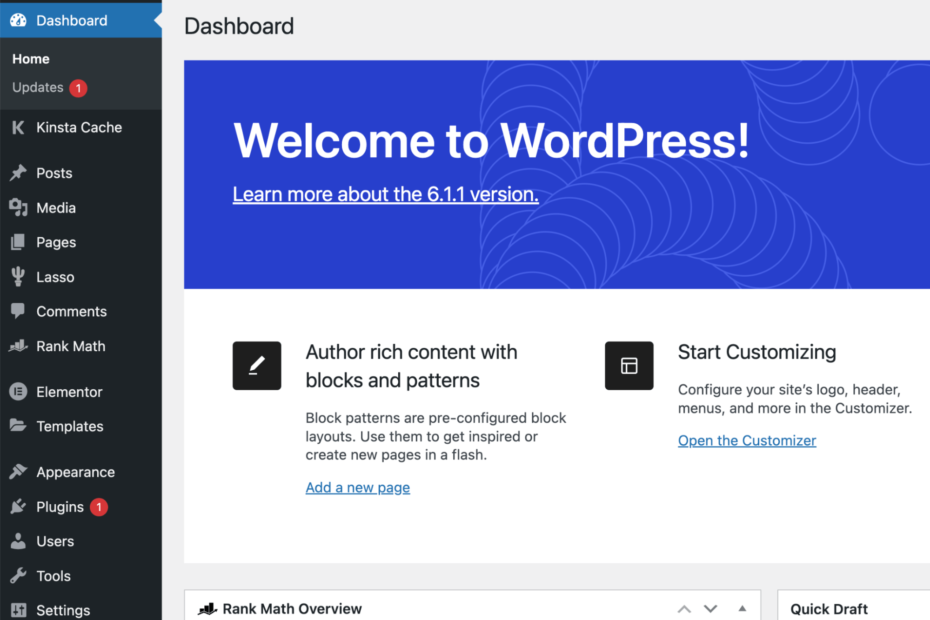Image resolution: width=930 pixels, height=620 pixels.
Task: Click the Add a new page link
Action: point(358,488)
